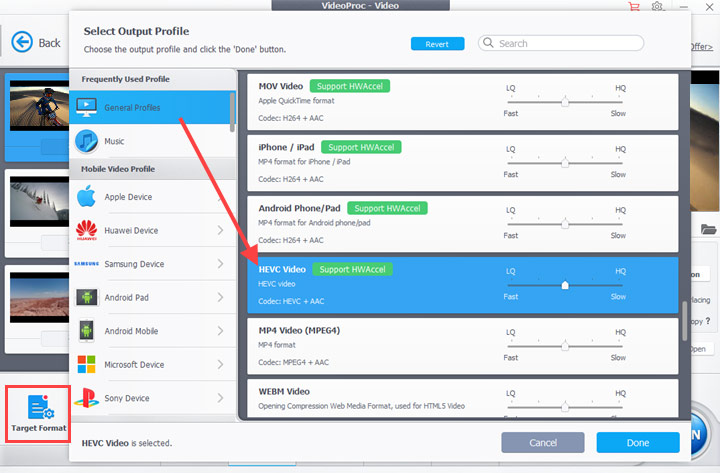
Task: Click Support HWAccel badge on HEVC Video
Action: point(353,269)
